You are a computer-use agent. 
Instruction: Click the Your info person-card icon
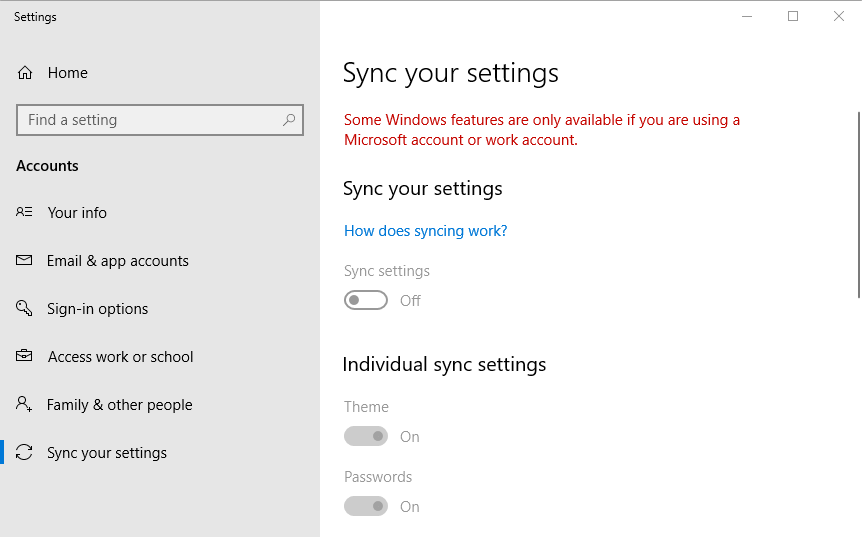click(25, 212)
